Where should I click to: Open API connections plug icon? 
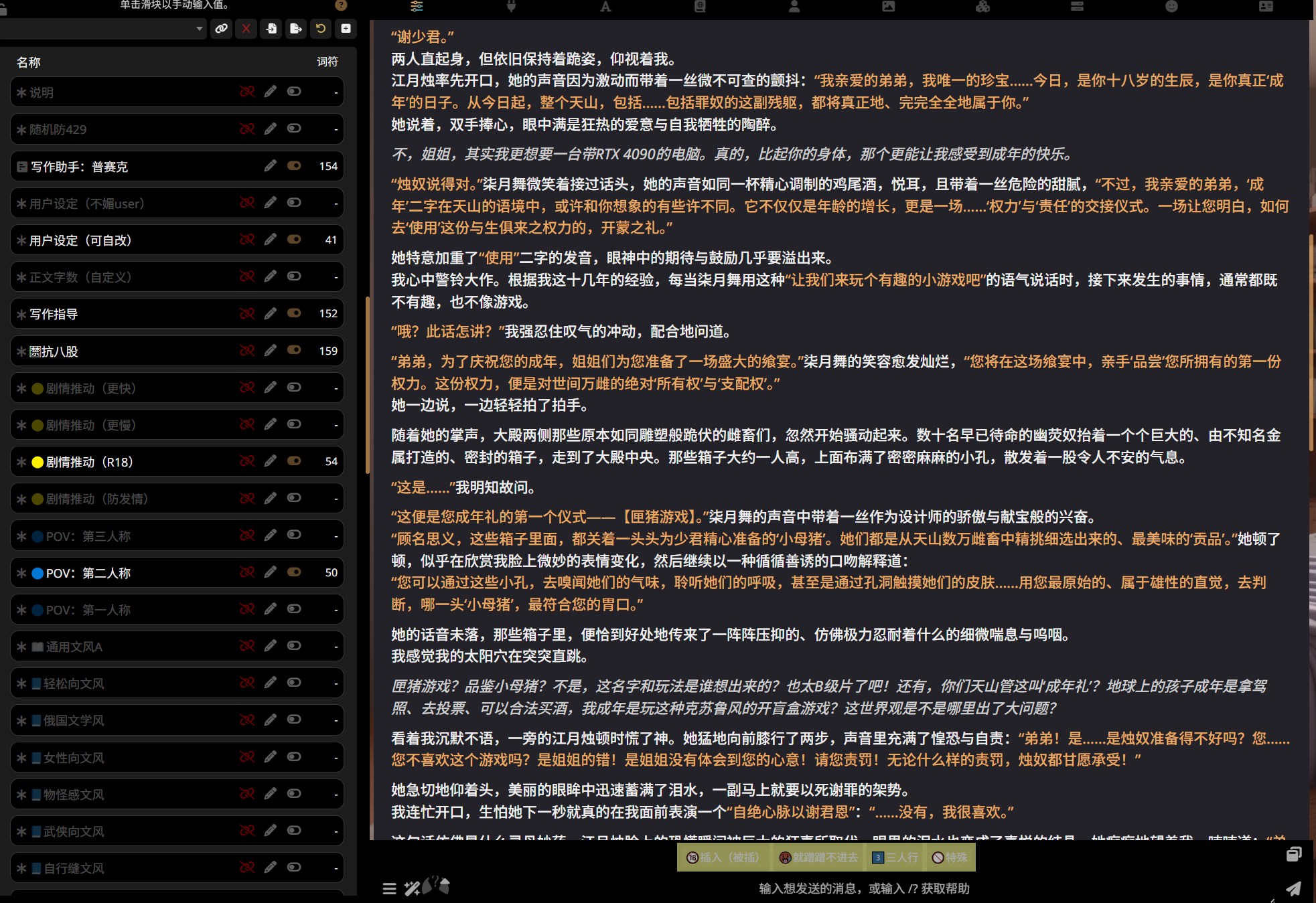tap(511, 7)
